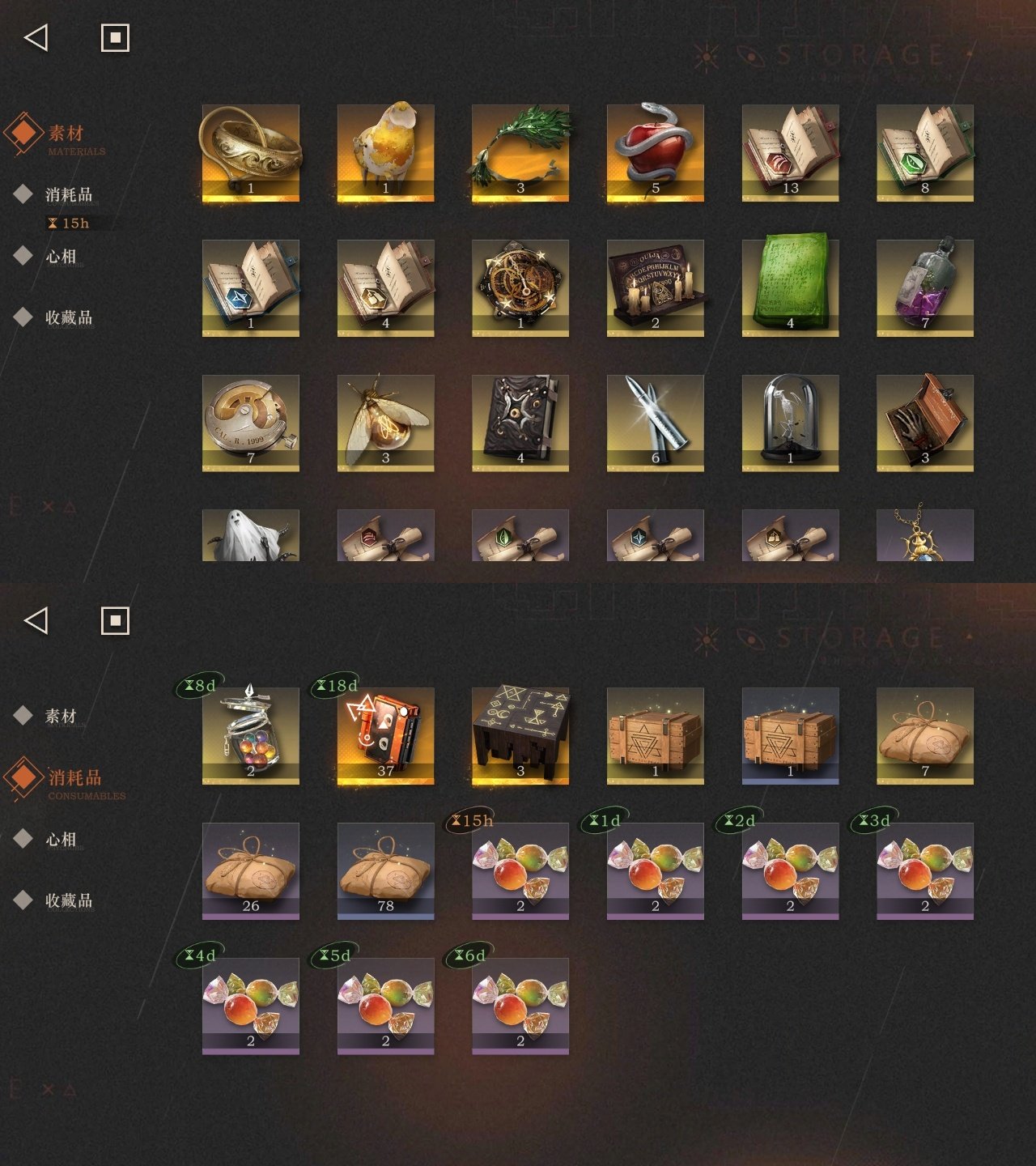Image resolution: width=1036 pixels, height=1166 pixels.
Task: Select the rune-carved black table item
Action: click(x=520, y=736)
